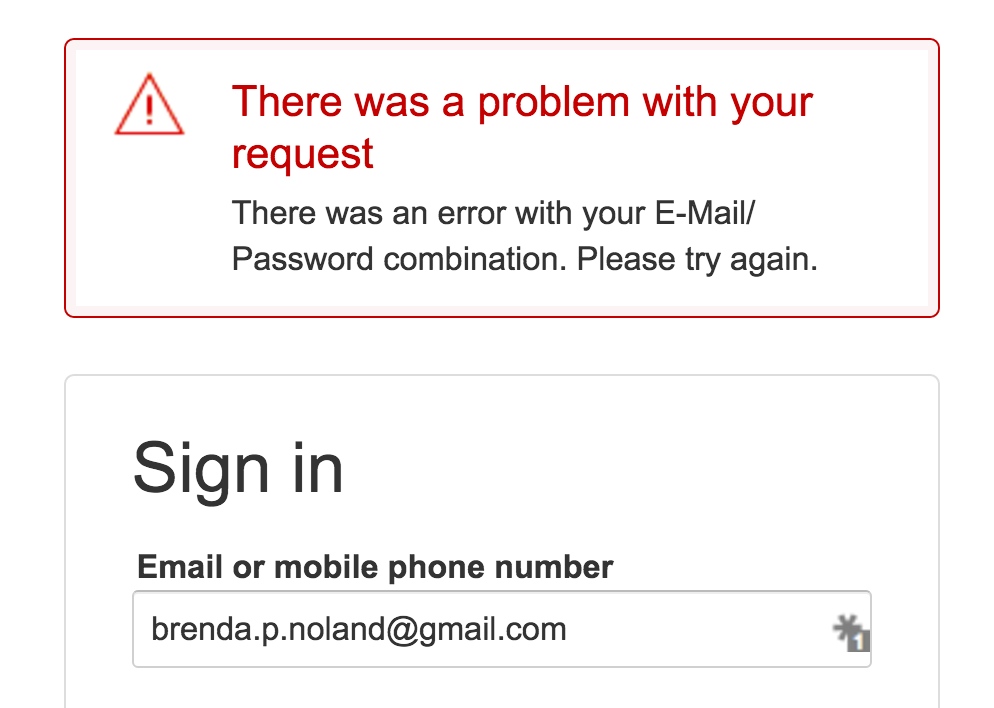
Task: Click the "Password combination. Please try again." line
Action: [524, 259]
